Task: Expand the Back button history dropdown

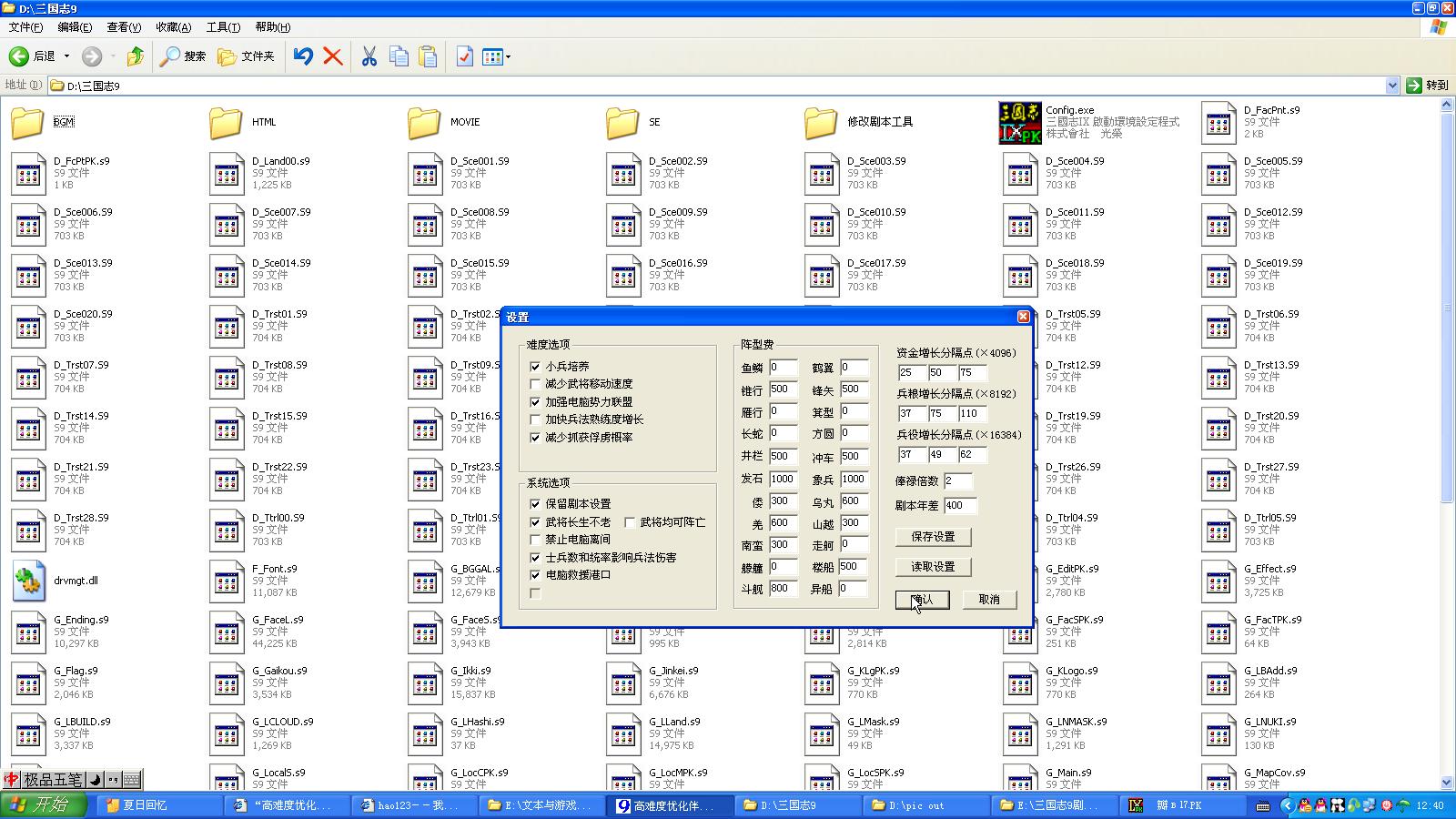Action: [66, 56]
